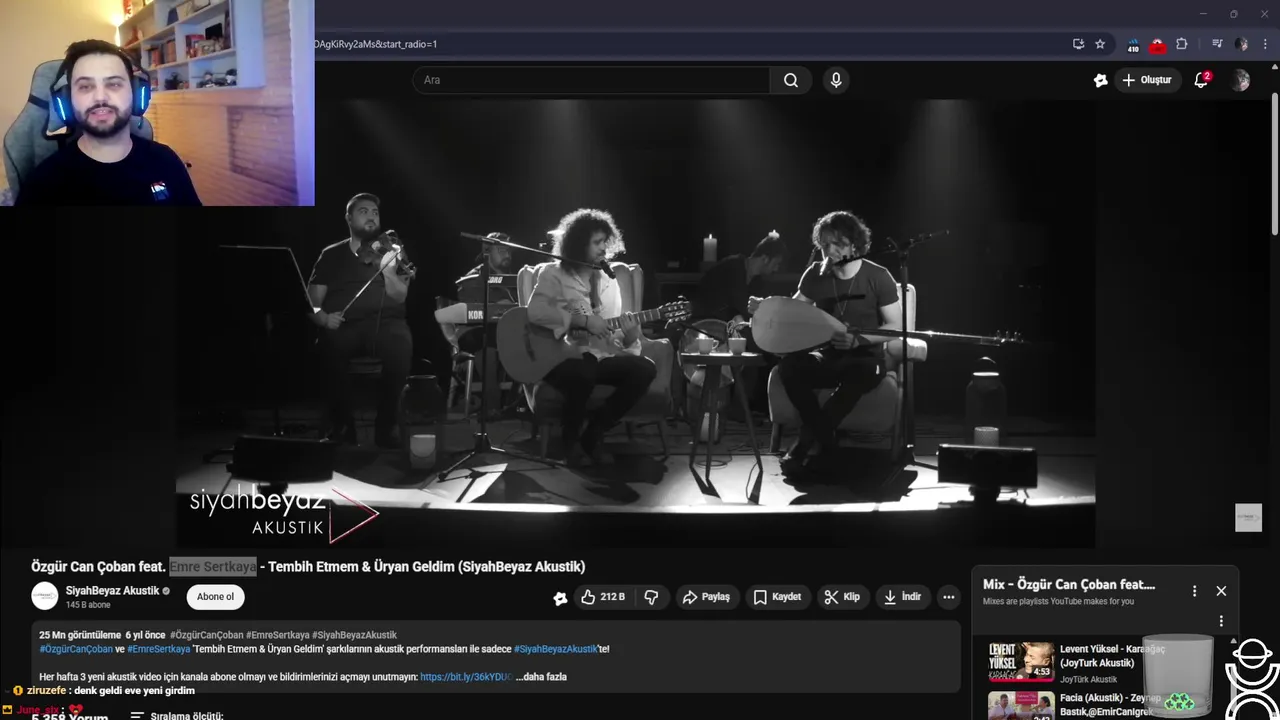
Task: Open Levent Yüksel Karaağaç thumbnail
Action: coord(1021,662)
